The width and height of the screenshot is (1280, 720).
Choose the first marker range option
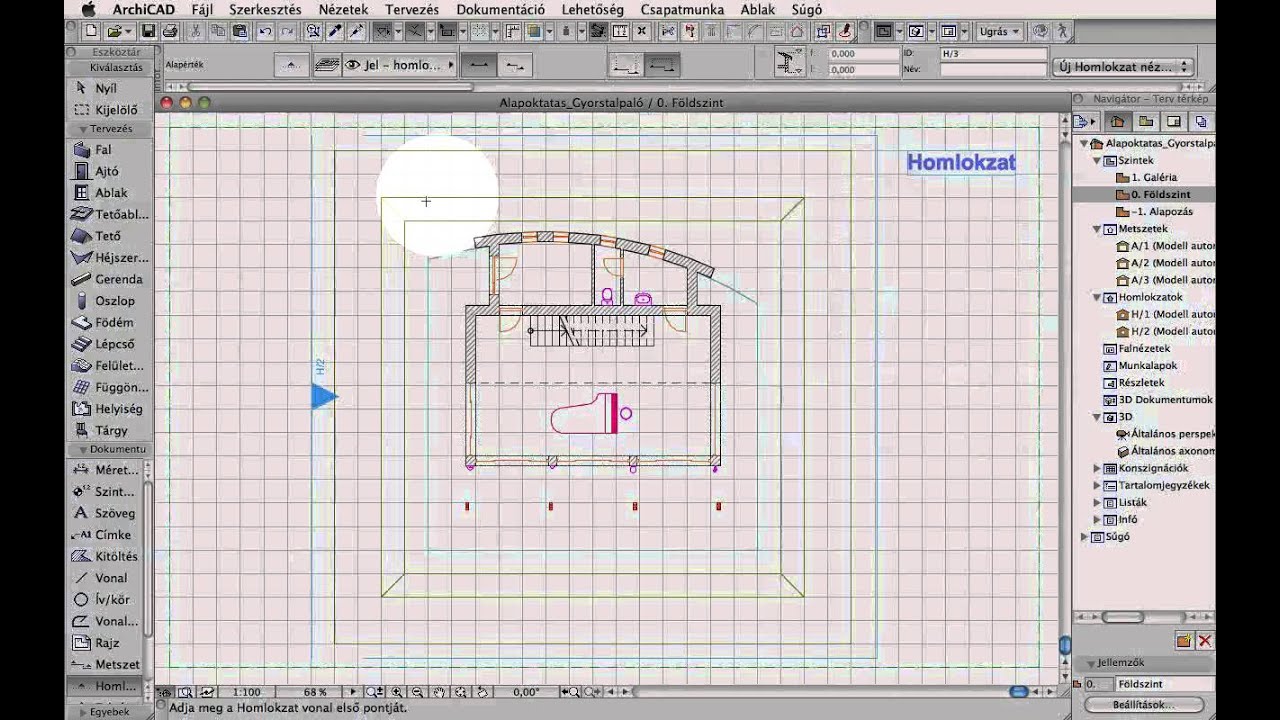tap(627, 65)
